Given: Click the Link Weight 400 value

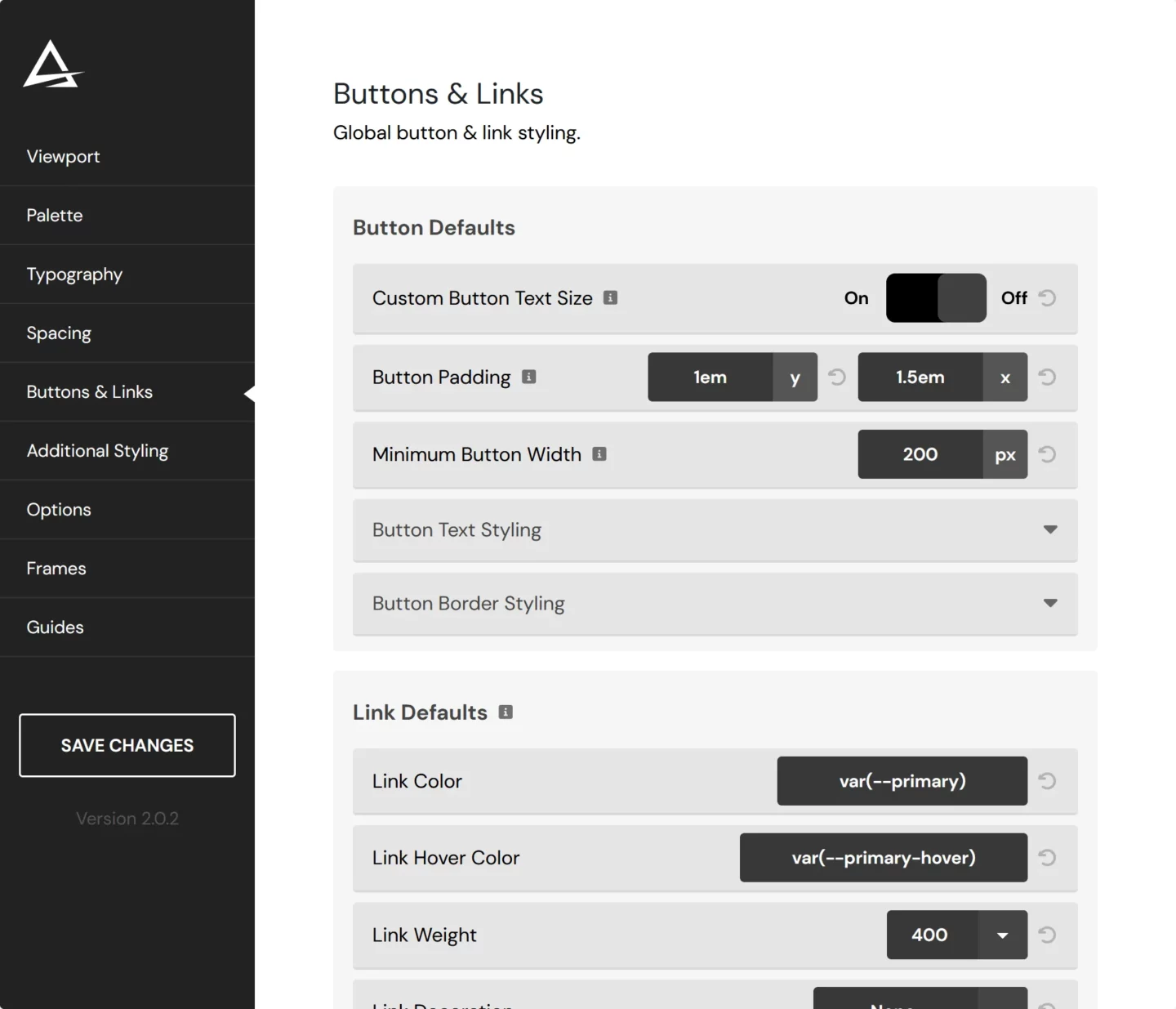Looking at the screenshot, I should click(x=930, y=935).
